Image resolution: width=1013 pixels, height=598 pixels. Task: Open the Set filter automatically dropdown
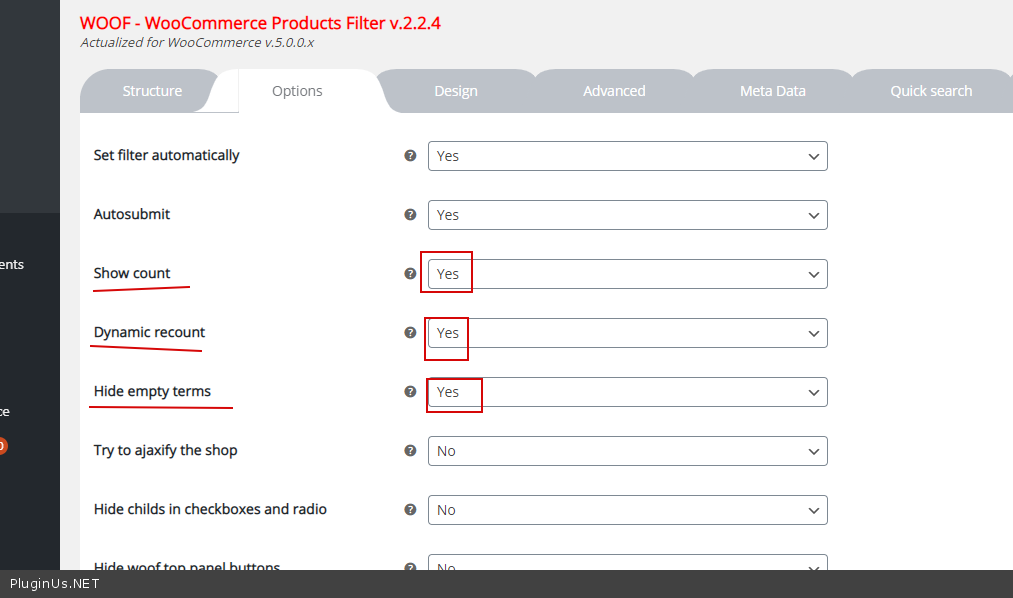(x=627, y=156)
